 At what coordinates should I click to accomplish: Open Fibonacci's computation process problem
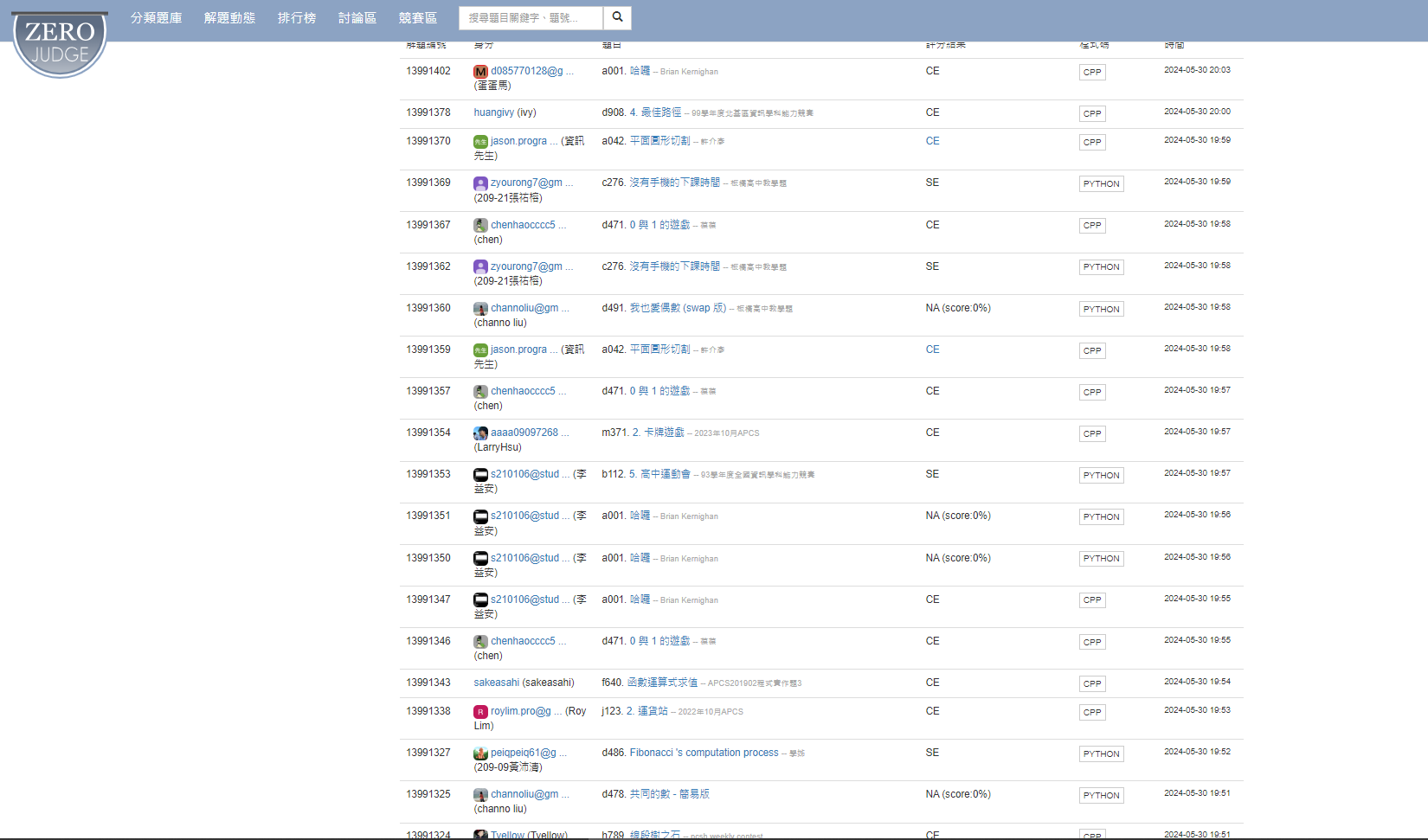704,753
